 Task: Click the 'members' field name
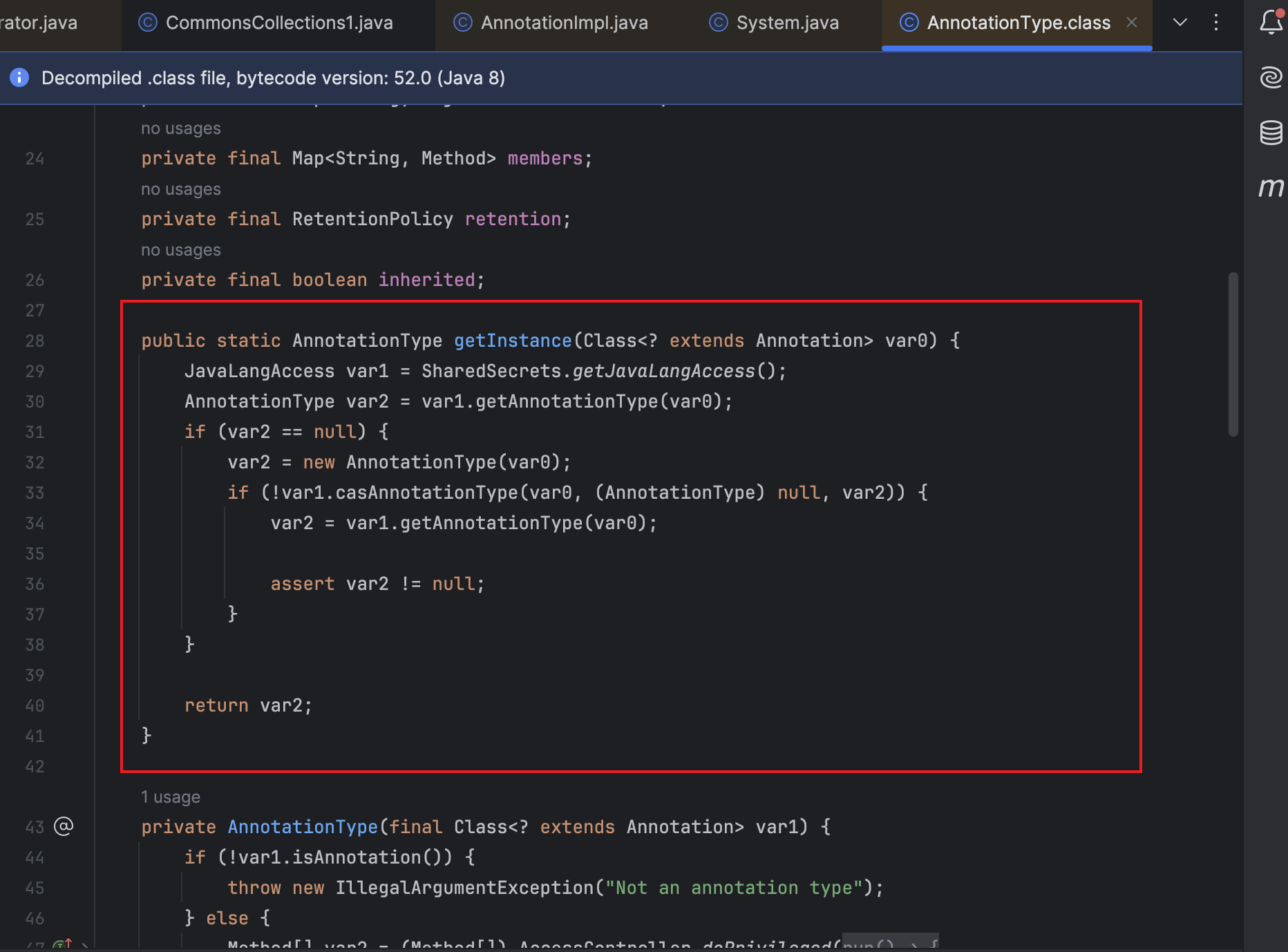click(x=545, y=158)
